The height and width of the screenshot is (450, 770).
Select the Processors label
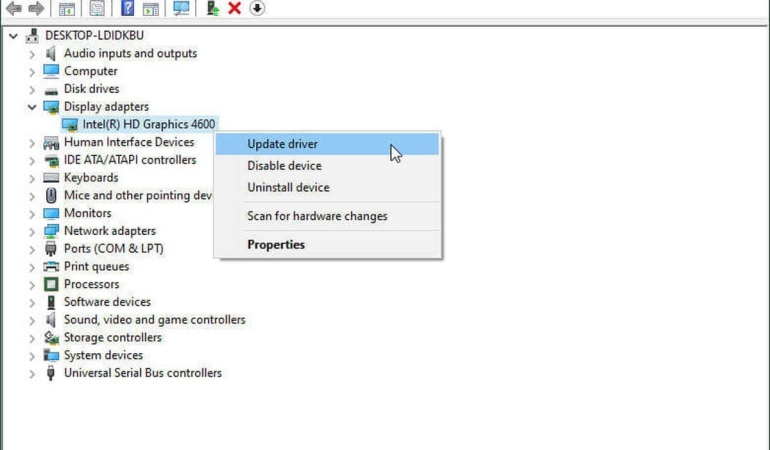pos(92,284)
